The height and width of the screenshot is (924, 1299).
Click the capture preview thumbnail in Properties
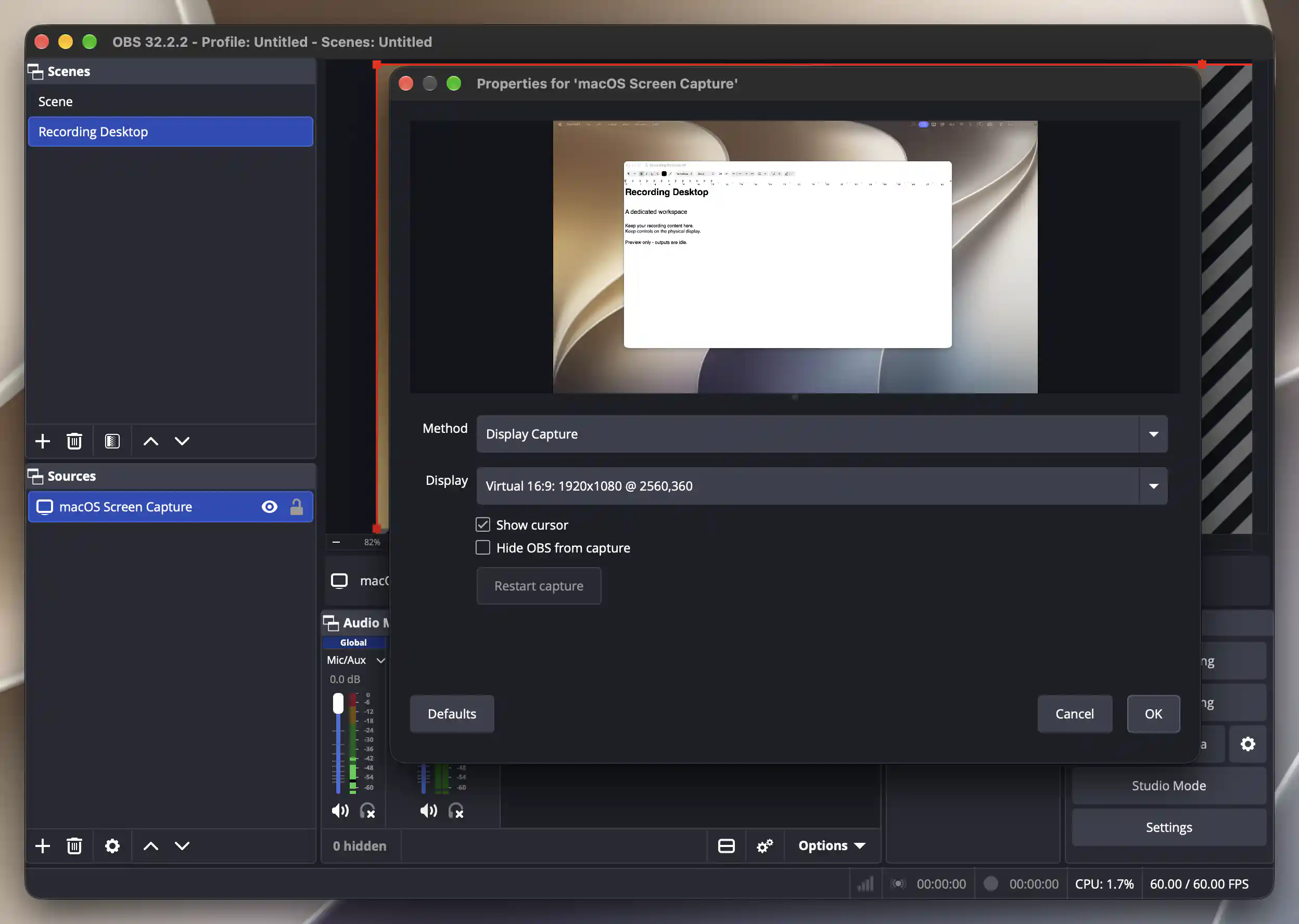[x=795, y=256]
